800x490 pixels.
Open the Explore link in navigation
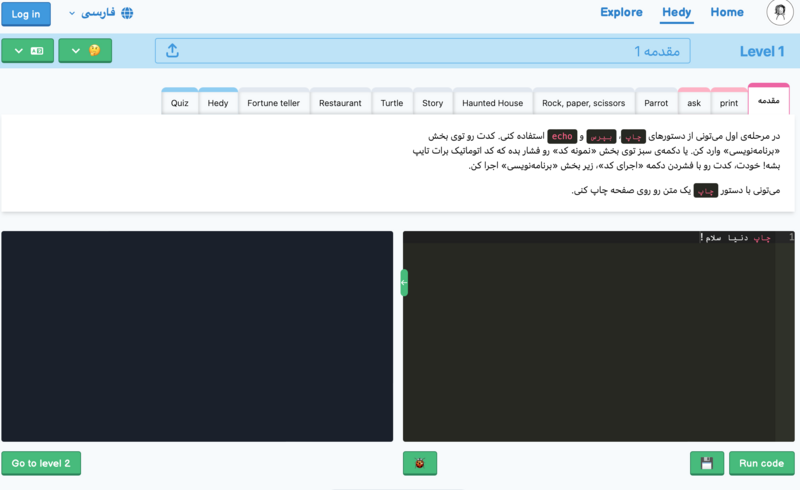tap(621, 13)
